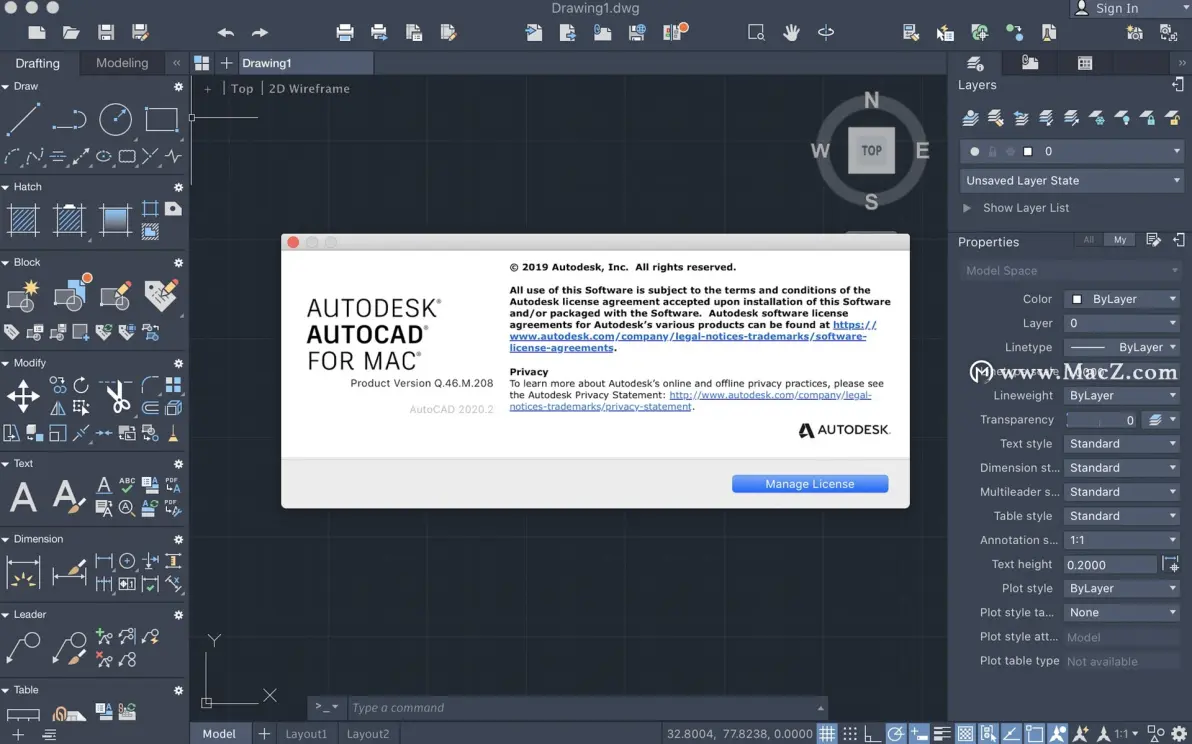Open the Layers palette tab icon

point(975,63)
